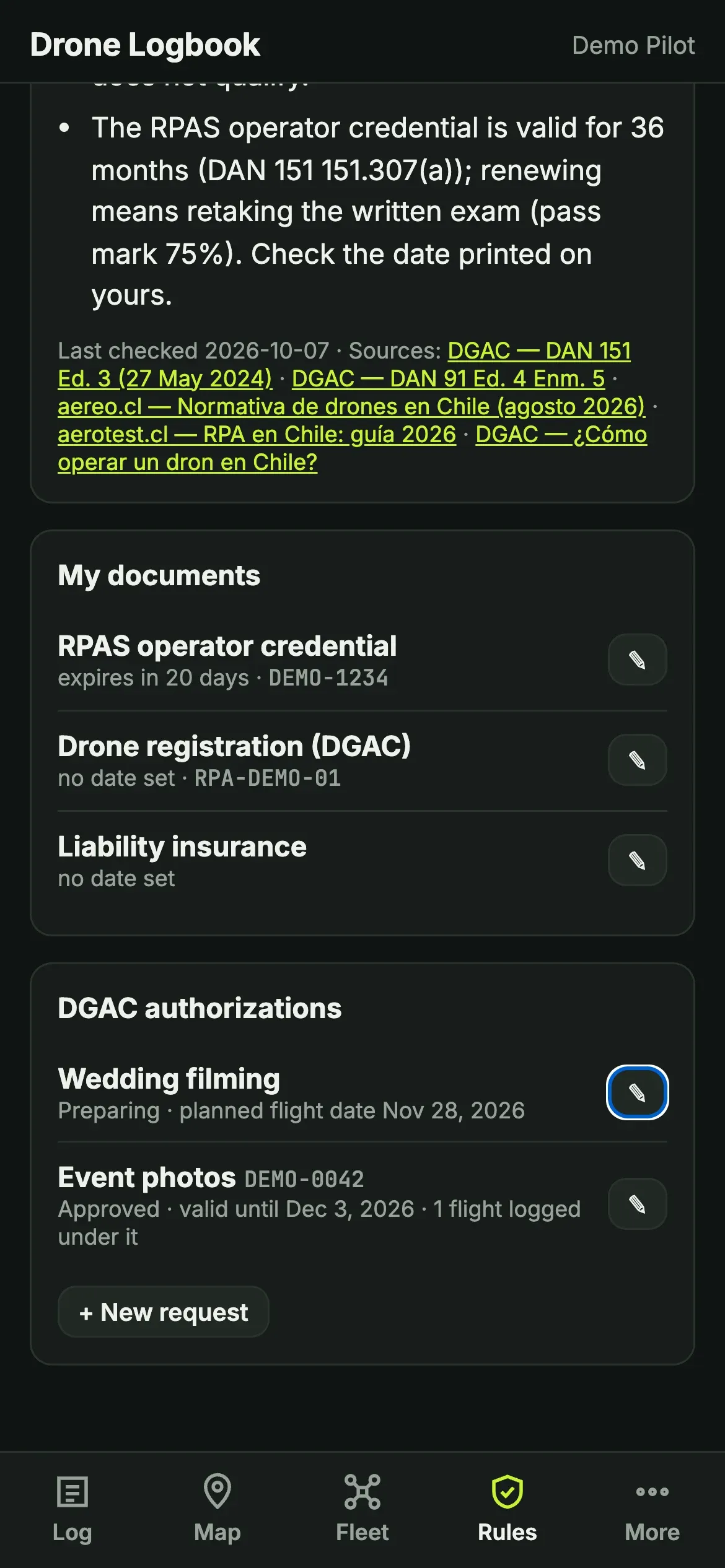Tap the Demo Pilot profile label
Screen dimensions: 725x1568
[633, 45]
